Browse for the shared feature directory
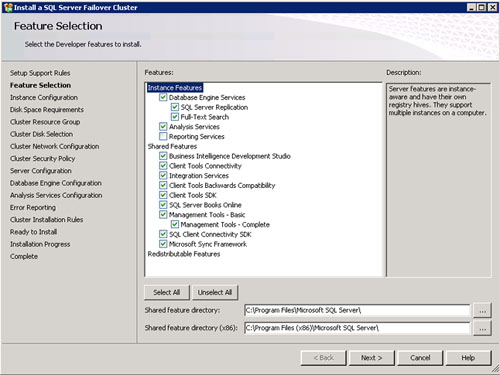The image size is (500, 375). coord(482,311)
